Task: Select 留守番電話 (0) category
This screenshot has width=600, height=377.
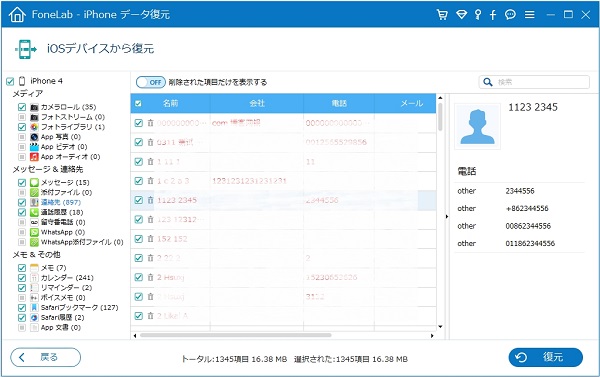Action: coord(63,222)
